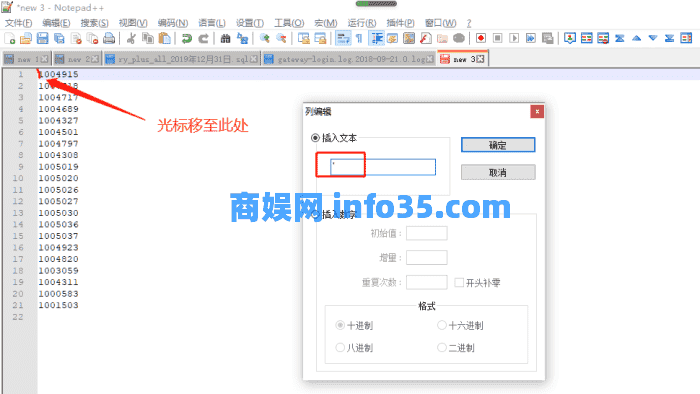Click the 增量 input field
The height and width of the screenshot is (394, 700).
click(427, 257)
